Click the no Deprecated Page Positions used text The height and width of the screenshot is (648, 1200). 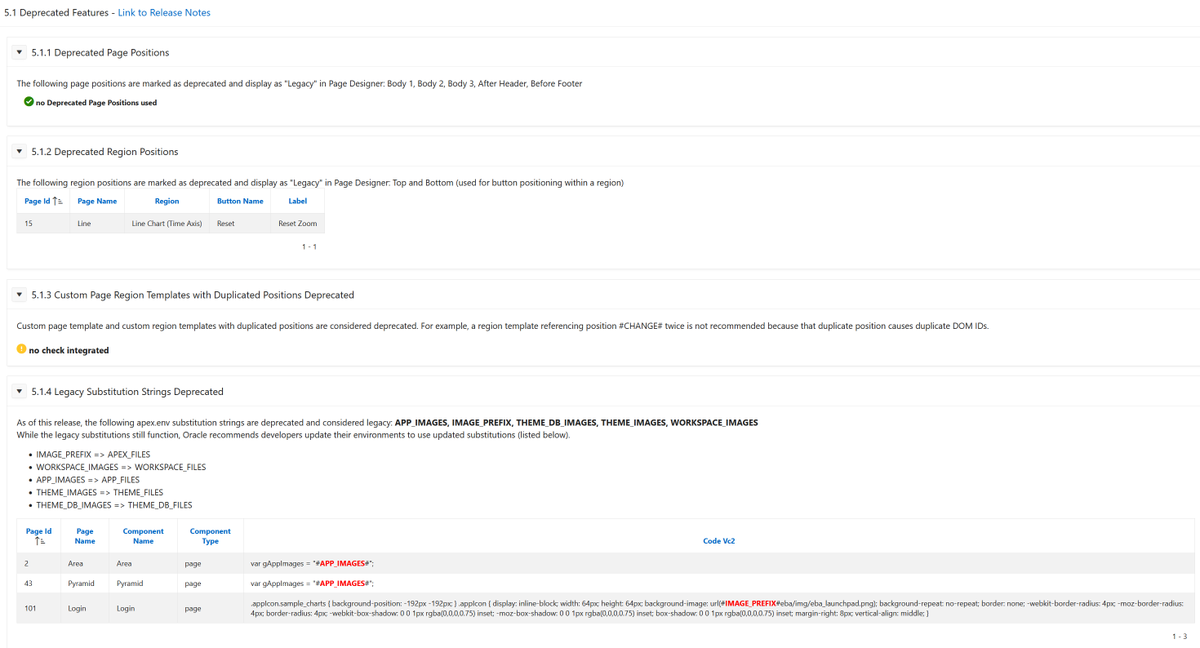[x=96, y=103]
